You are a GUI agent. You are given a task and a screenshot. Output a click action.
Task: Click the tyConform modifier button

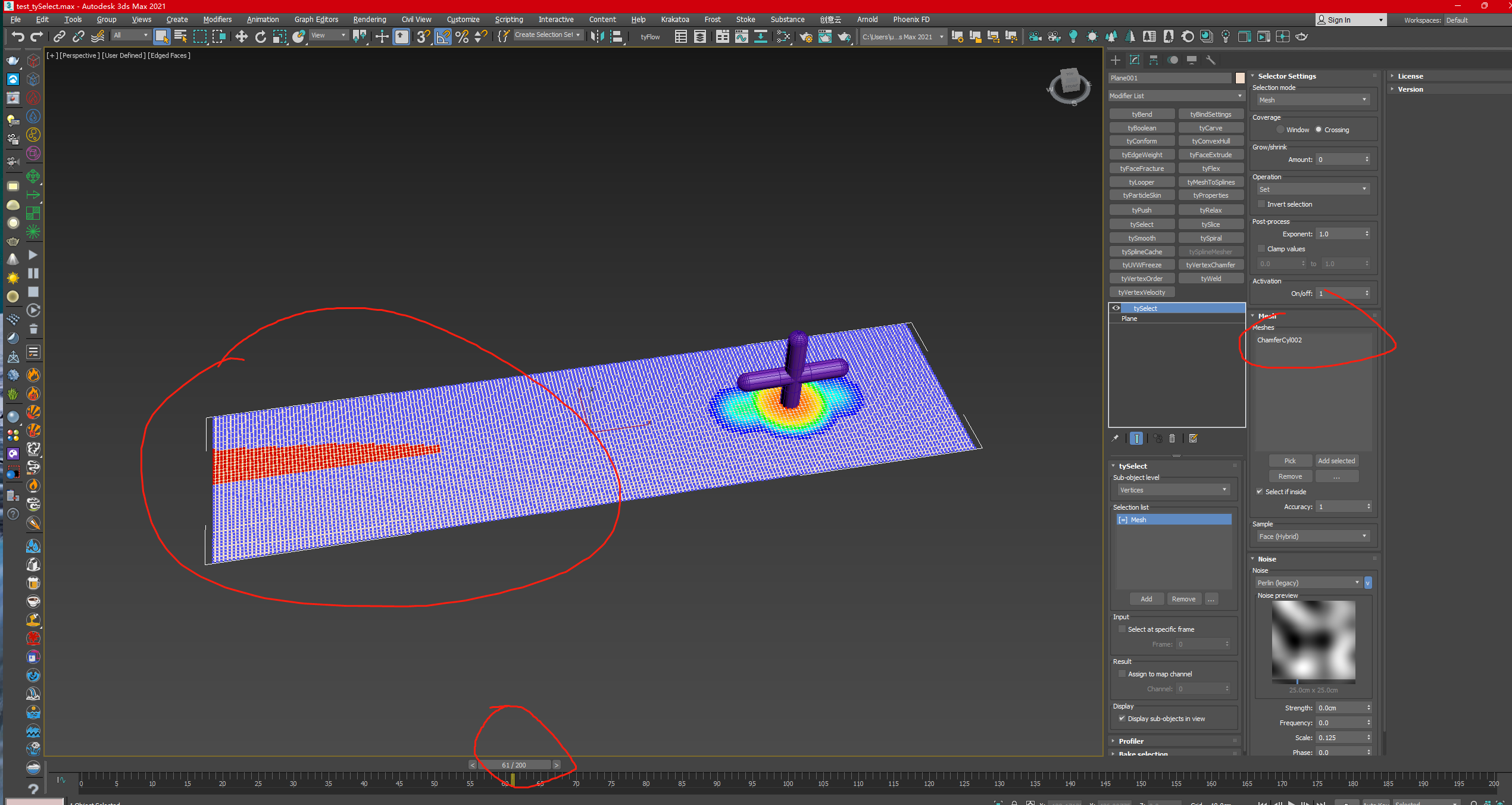(x=1142, y=141)
